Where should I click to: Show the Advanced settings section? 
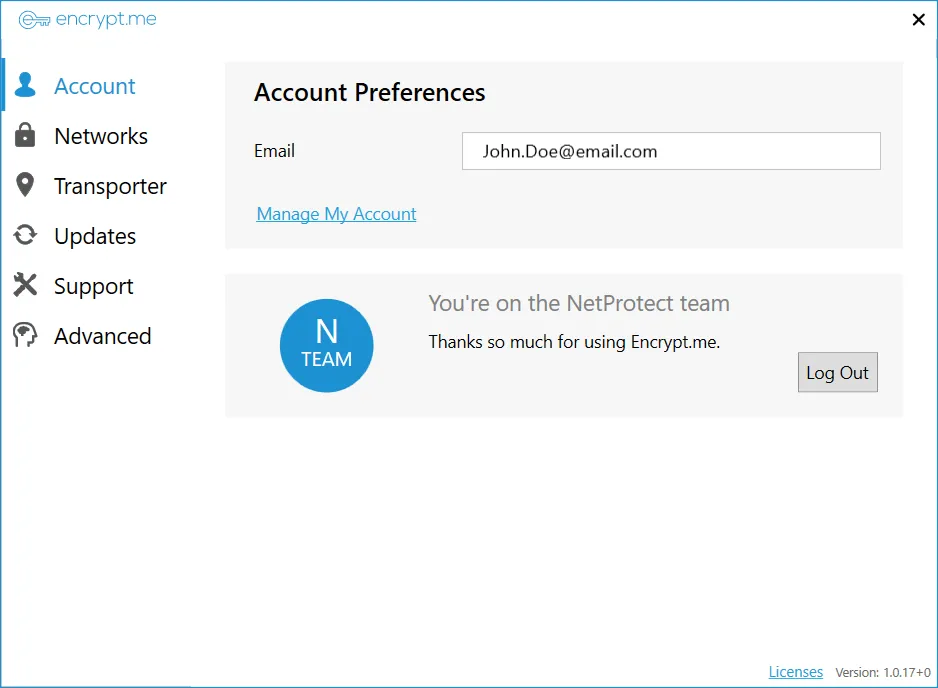103,336
